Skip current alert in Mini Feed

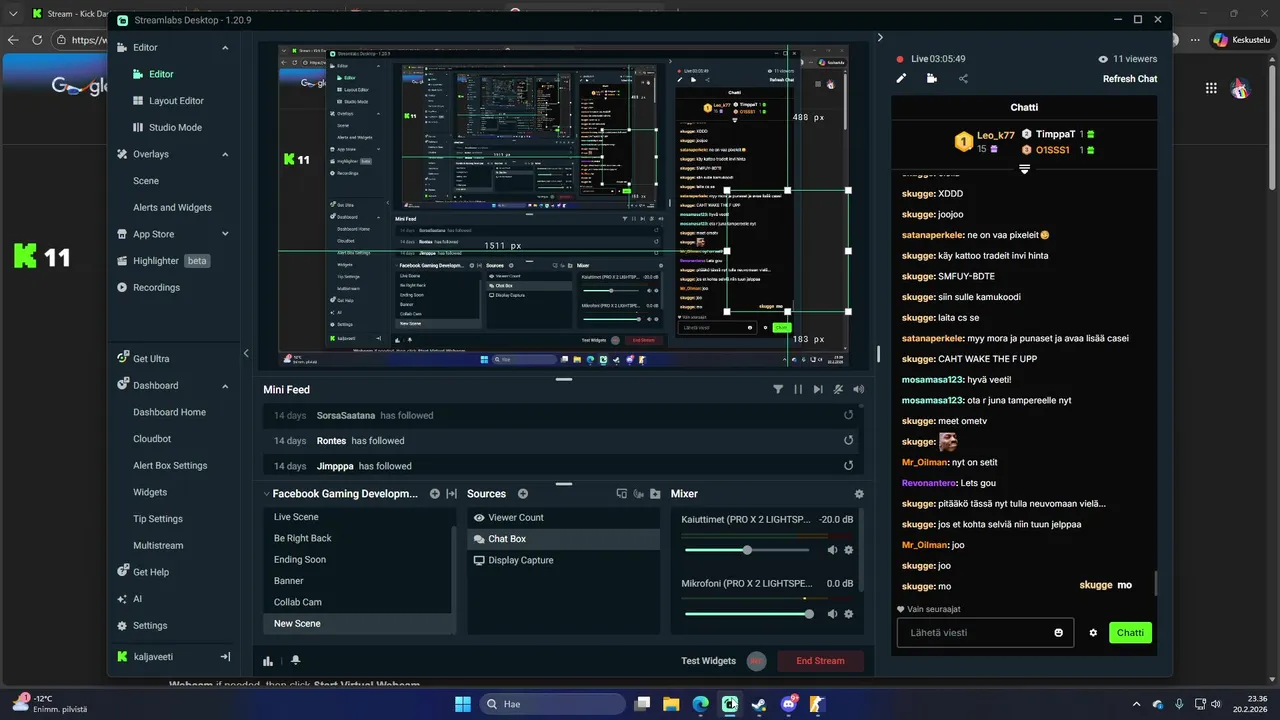[818, 389]
